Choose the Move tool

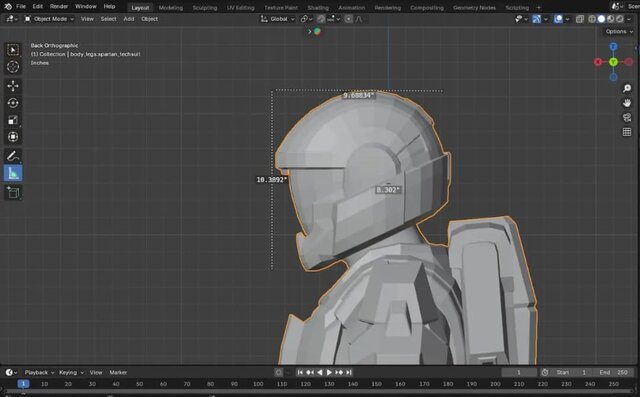tap(13, 86)
